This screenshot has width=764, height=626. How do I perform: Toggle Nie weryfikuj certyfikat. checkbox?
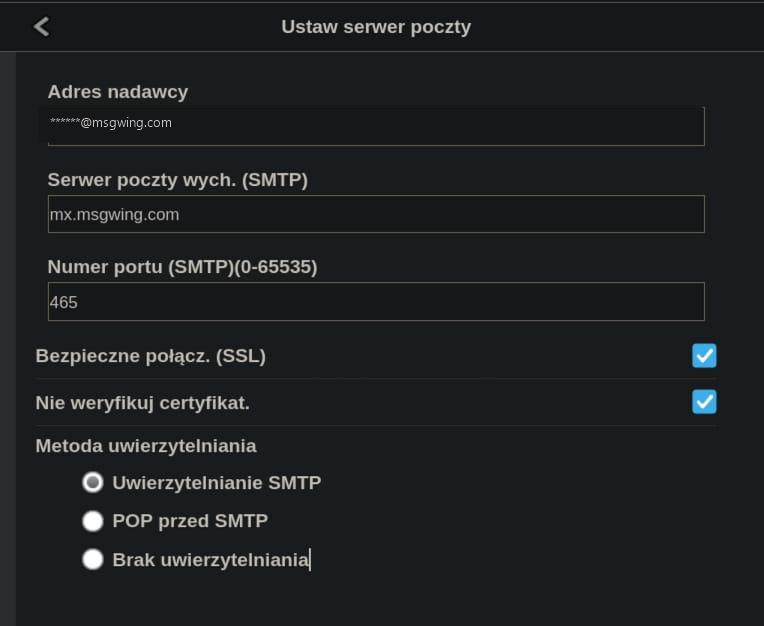click(704, 402)
